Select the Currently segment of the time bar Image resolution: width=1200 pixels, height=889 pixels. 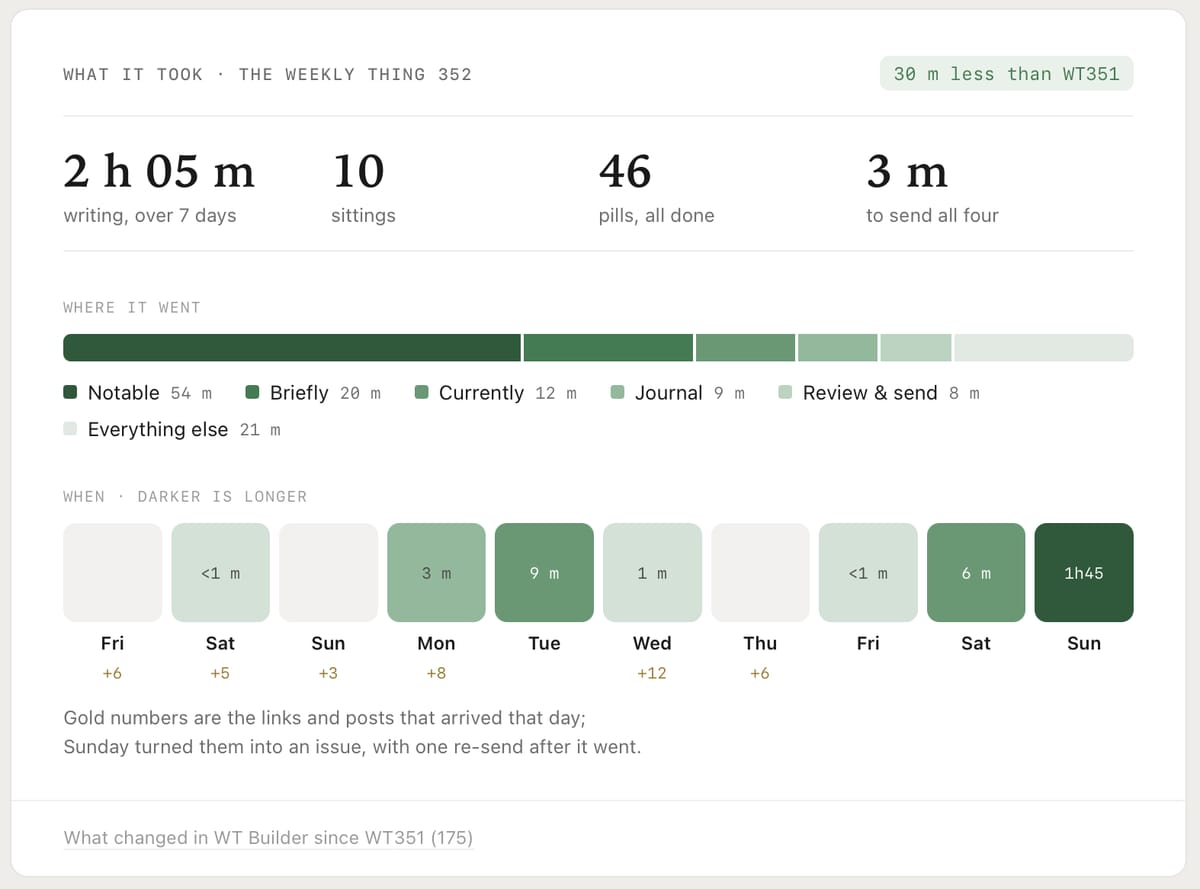(746, 348)
